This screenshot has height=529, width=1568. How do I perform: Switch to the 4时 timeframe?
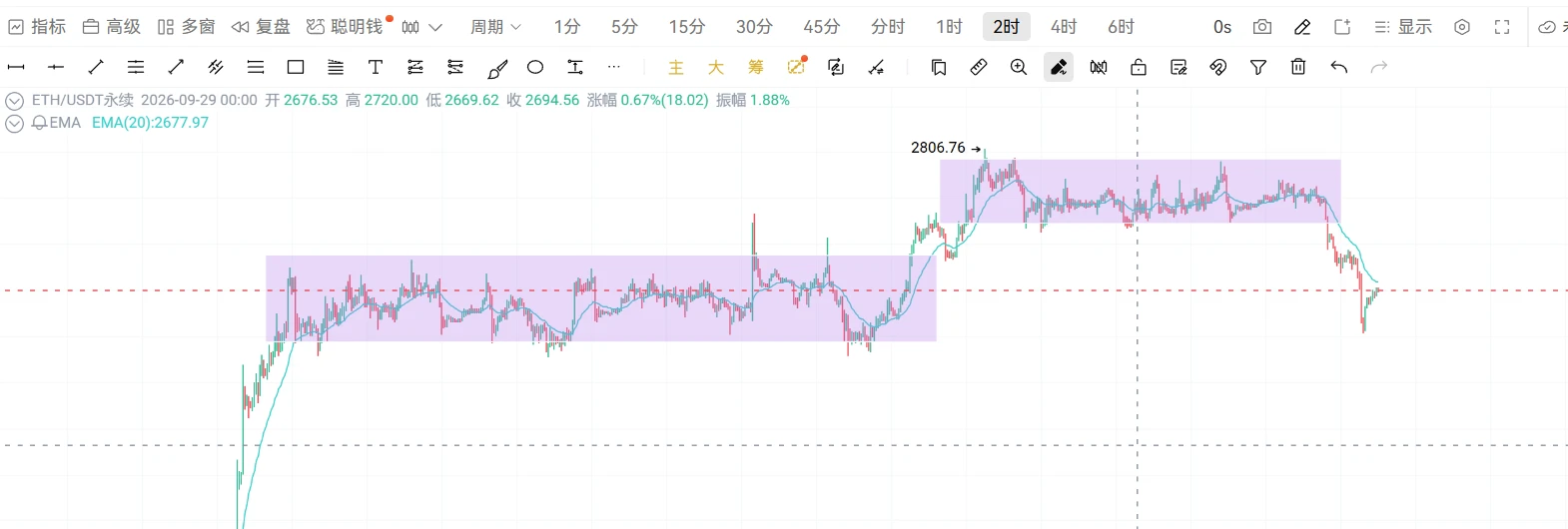point(1064,27)
